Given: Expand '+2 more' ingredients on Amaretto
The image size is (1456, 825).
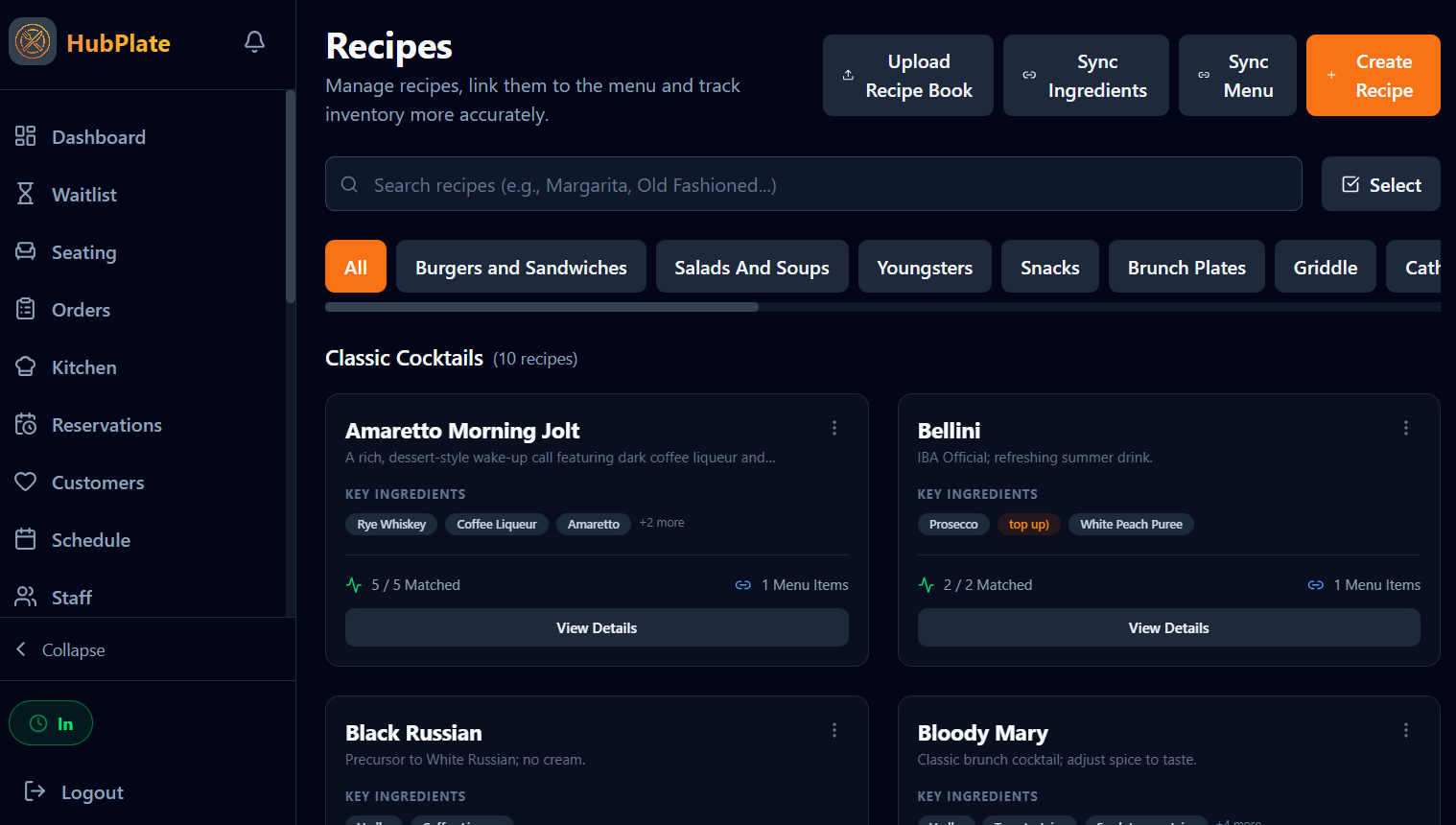Looking at the screenshot, I should (662, 523).
